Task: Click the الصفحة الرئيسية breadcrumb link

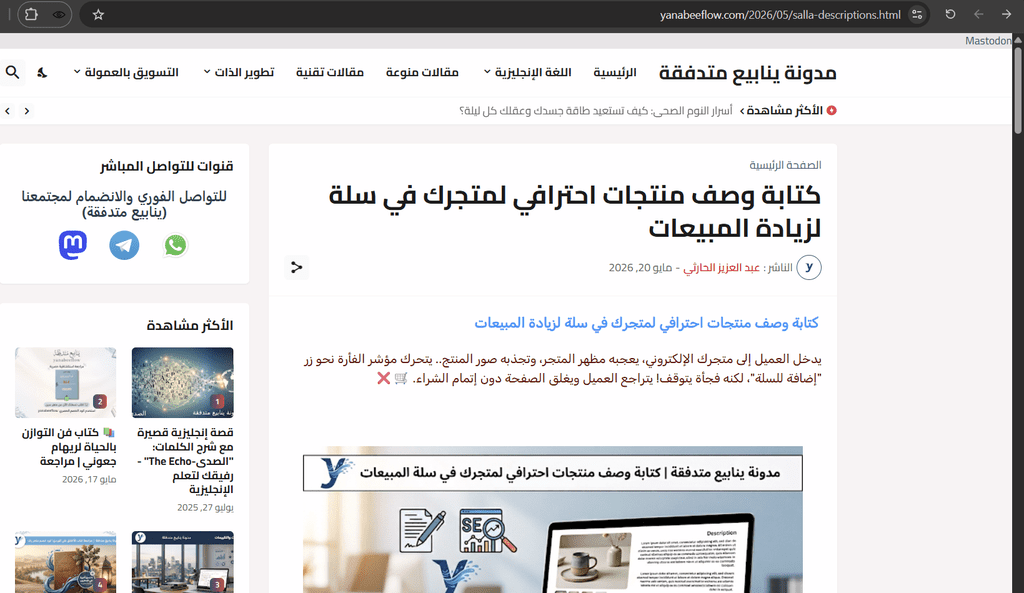Action: [x=785, y=165]
